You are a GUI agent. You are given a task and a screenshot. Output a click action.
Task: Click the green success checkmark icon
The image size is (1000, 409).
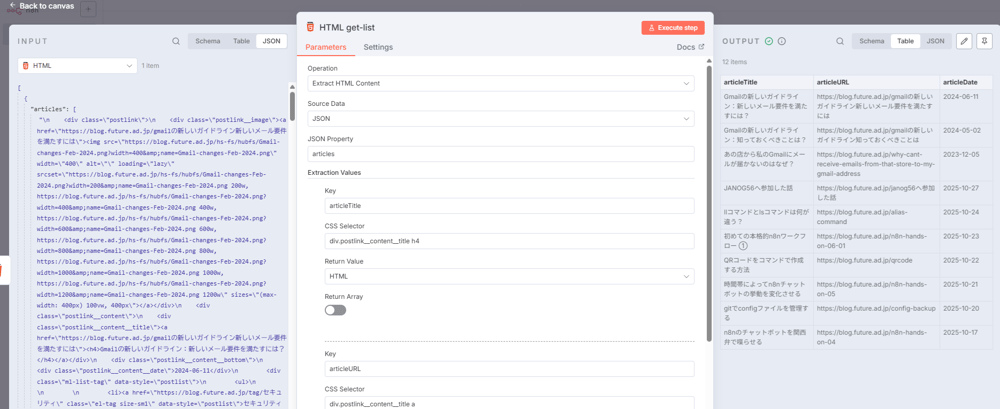(769, 41)
